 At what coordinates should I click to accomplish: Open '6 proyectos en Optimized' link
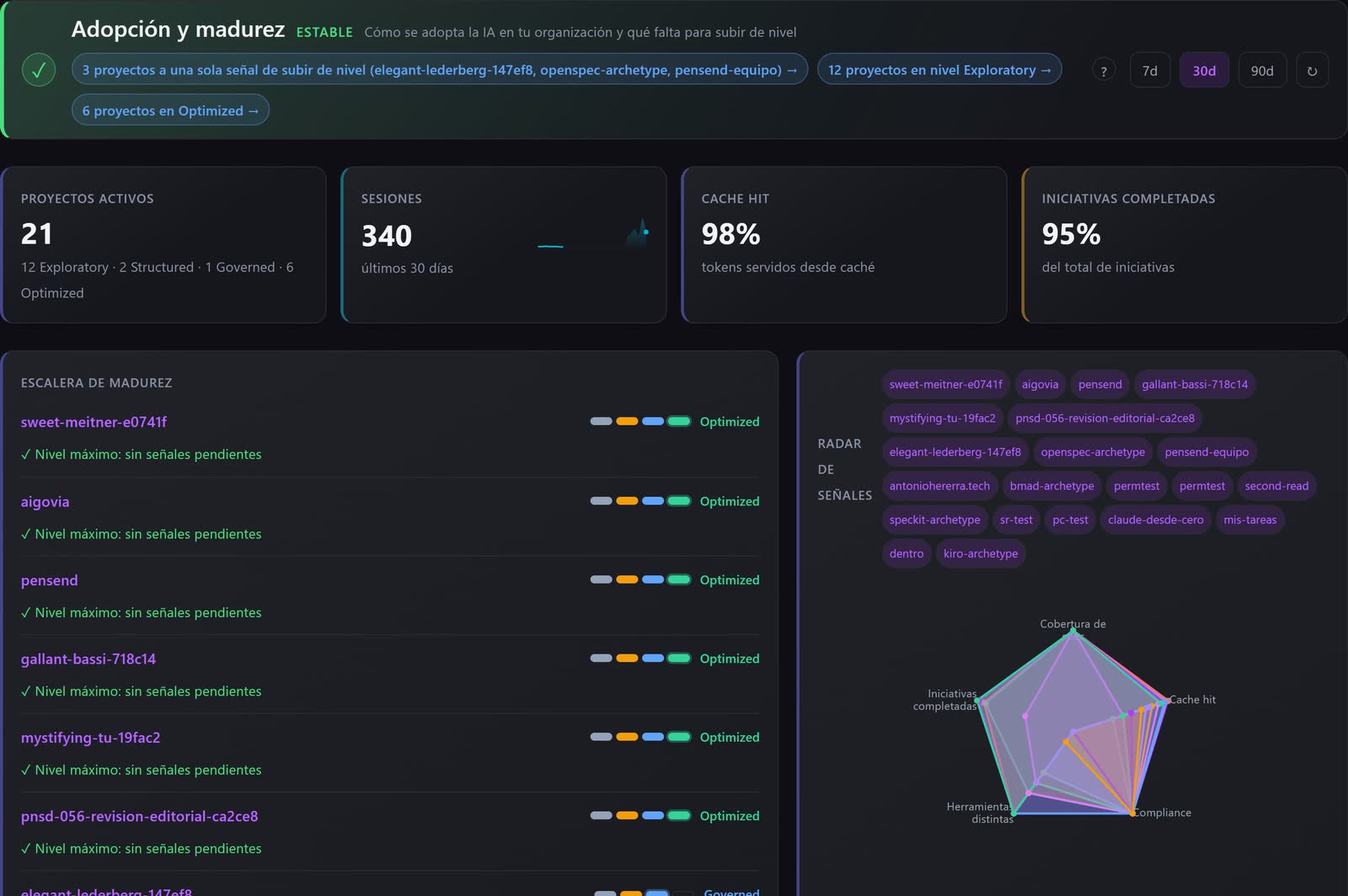170,110
